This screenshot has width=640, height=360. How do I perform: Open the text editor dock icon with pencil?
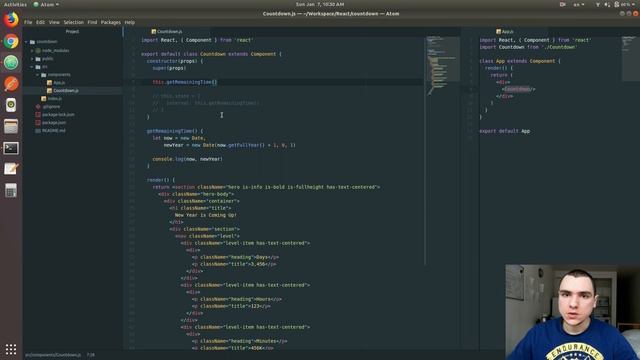11,169
